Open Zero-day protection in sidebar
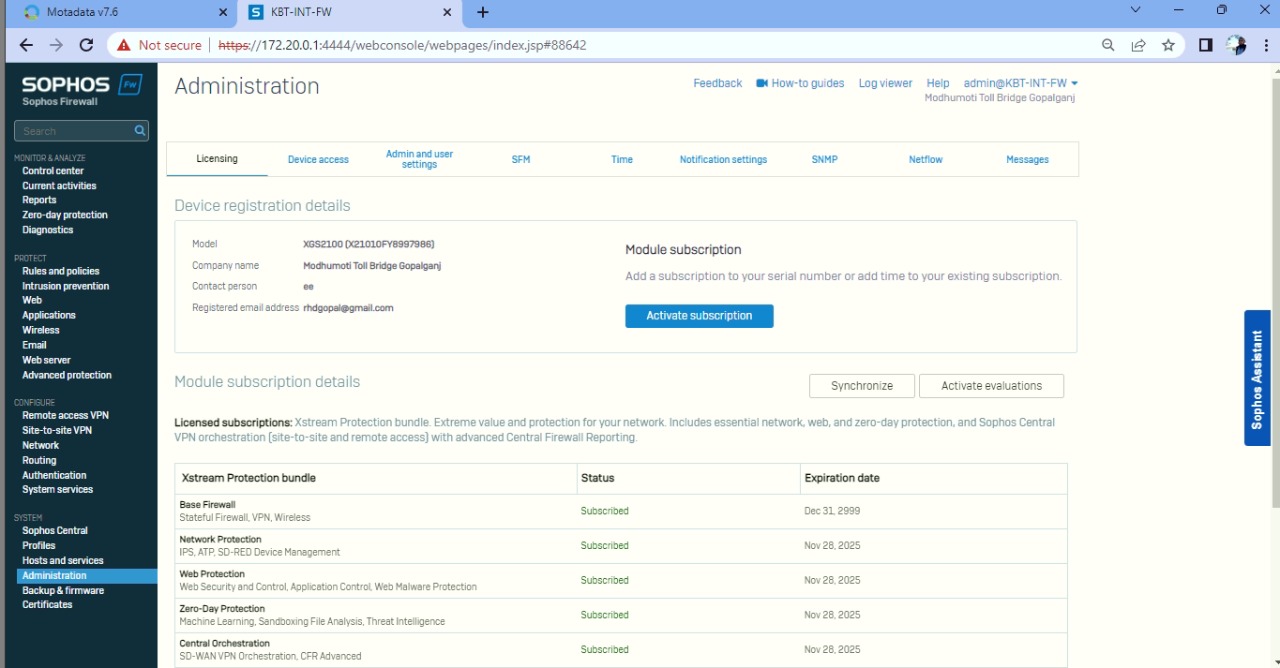This screenshot has width=1280, height=668. tap(65, 215)
